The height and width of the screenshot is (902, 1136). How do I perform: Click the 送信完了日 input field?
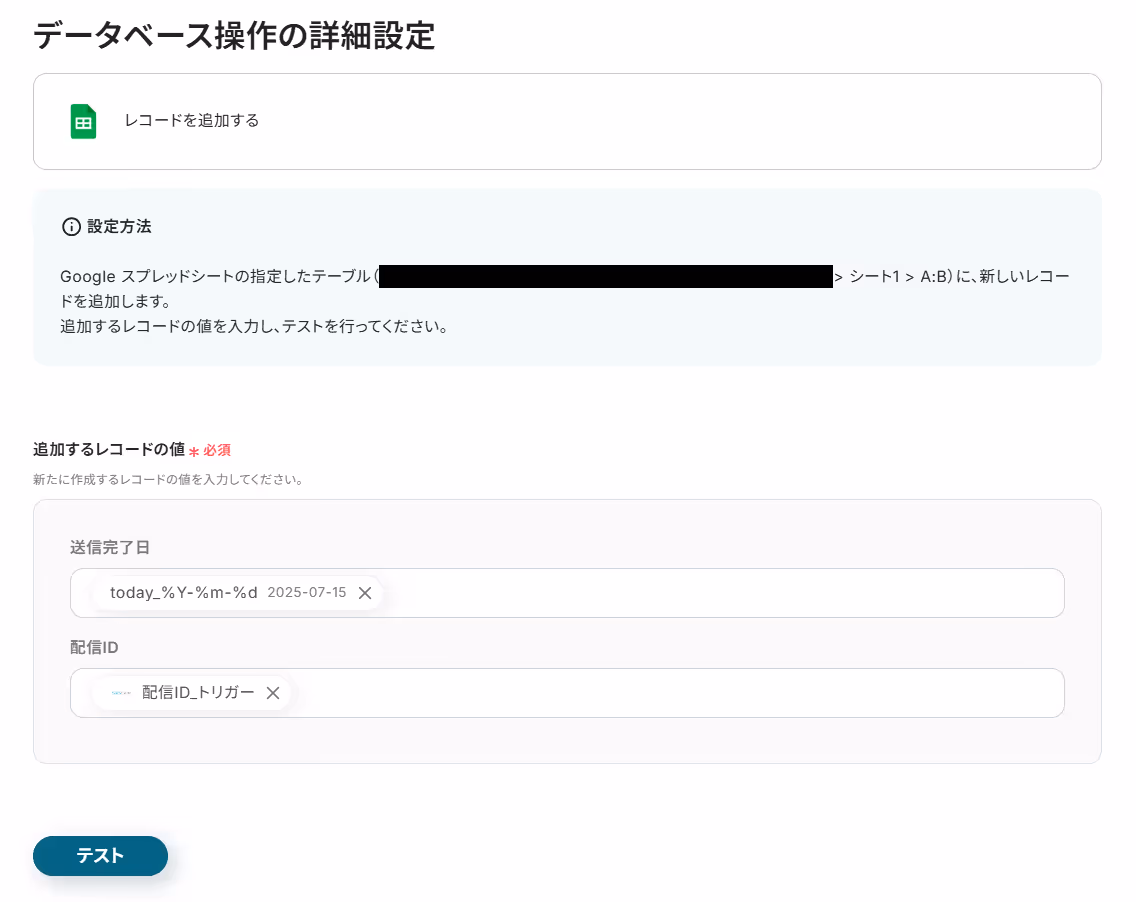click(567, 593)
